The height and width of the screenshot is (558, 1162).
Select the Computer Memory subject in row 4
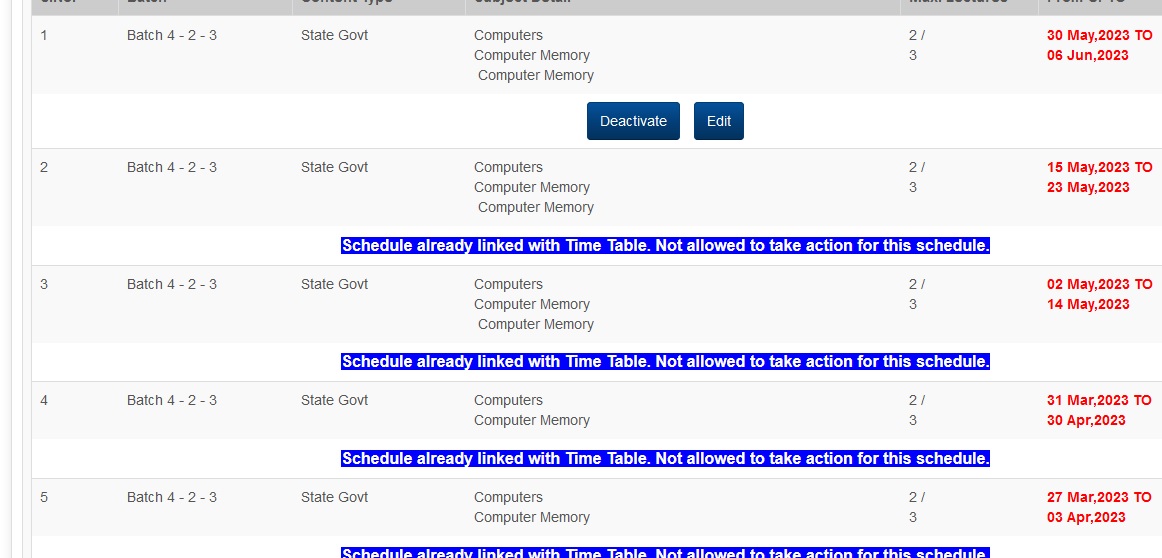point(531,421)
